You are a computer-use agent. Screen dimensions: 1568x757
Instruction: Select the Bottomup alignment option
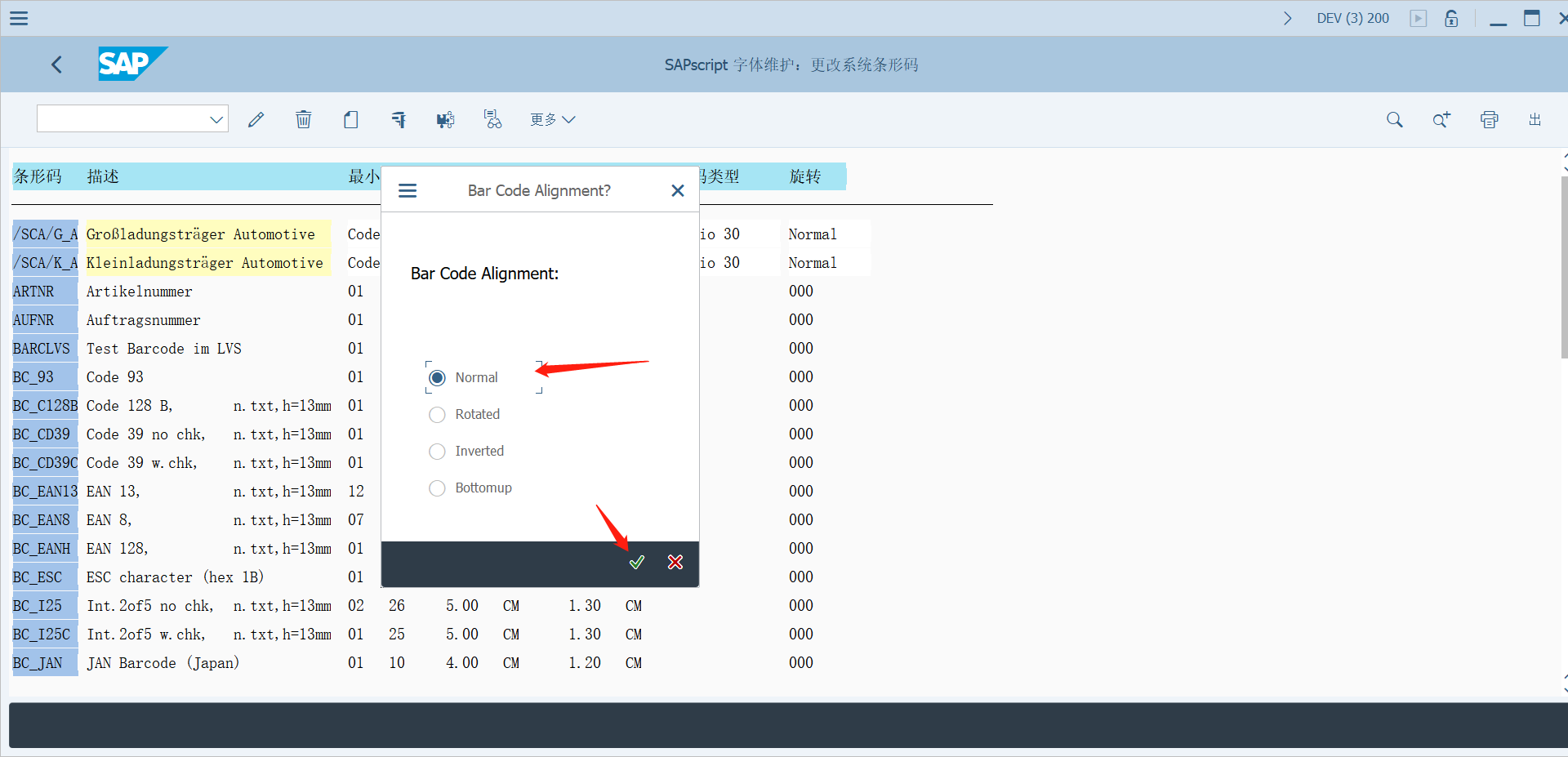click(x=437, y=488)
